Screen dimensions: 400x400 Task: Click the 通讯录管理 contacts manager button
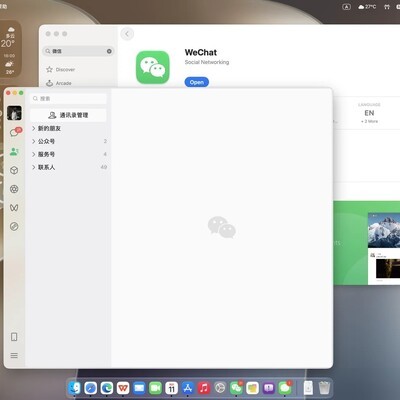(68, 115)
